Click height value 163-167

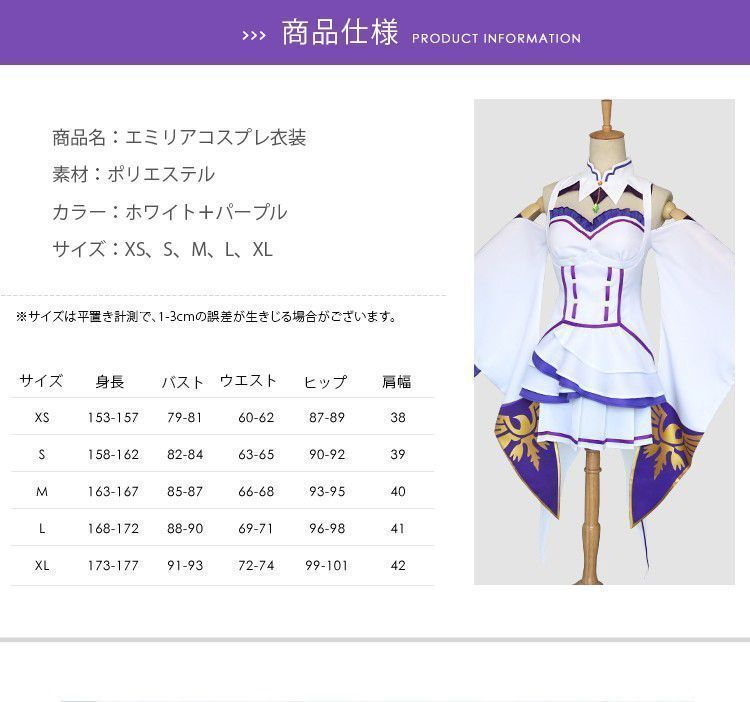click(x=113, y=491)
